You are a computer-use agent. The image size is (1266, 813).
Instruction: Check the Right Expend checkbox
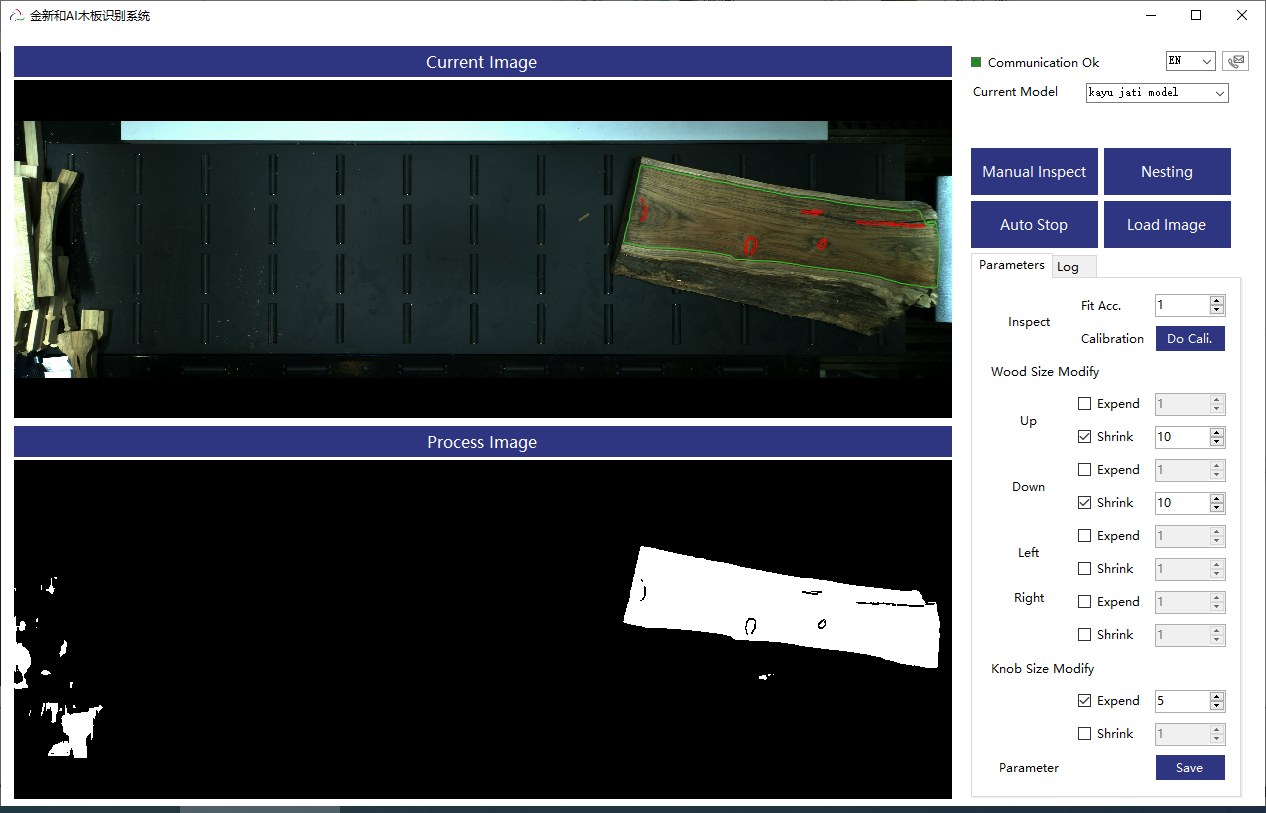coord(1084,602)
